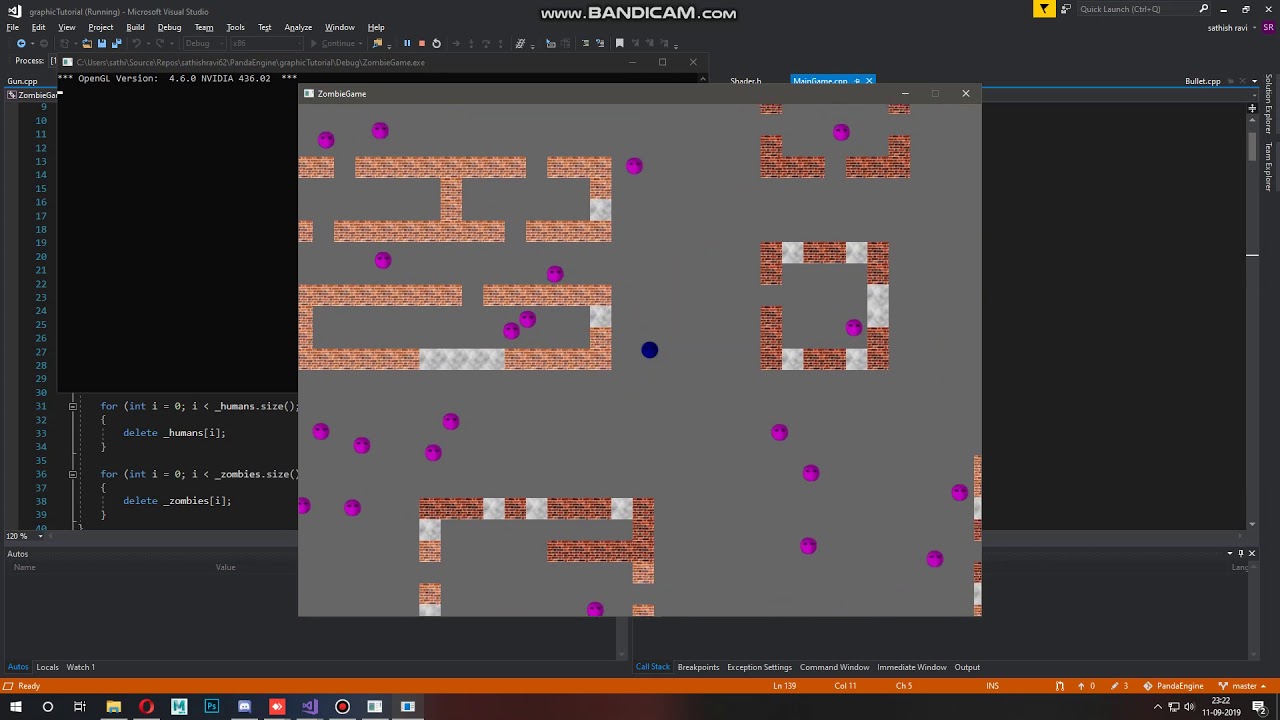The width and height of the screenshot is (1280, 720).
Task: Collapse the _zombies for loop block
Action: [72, 474]
